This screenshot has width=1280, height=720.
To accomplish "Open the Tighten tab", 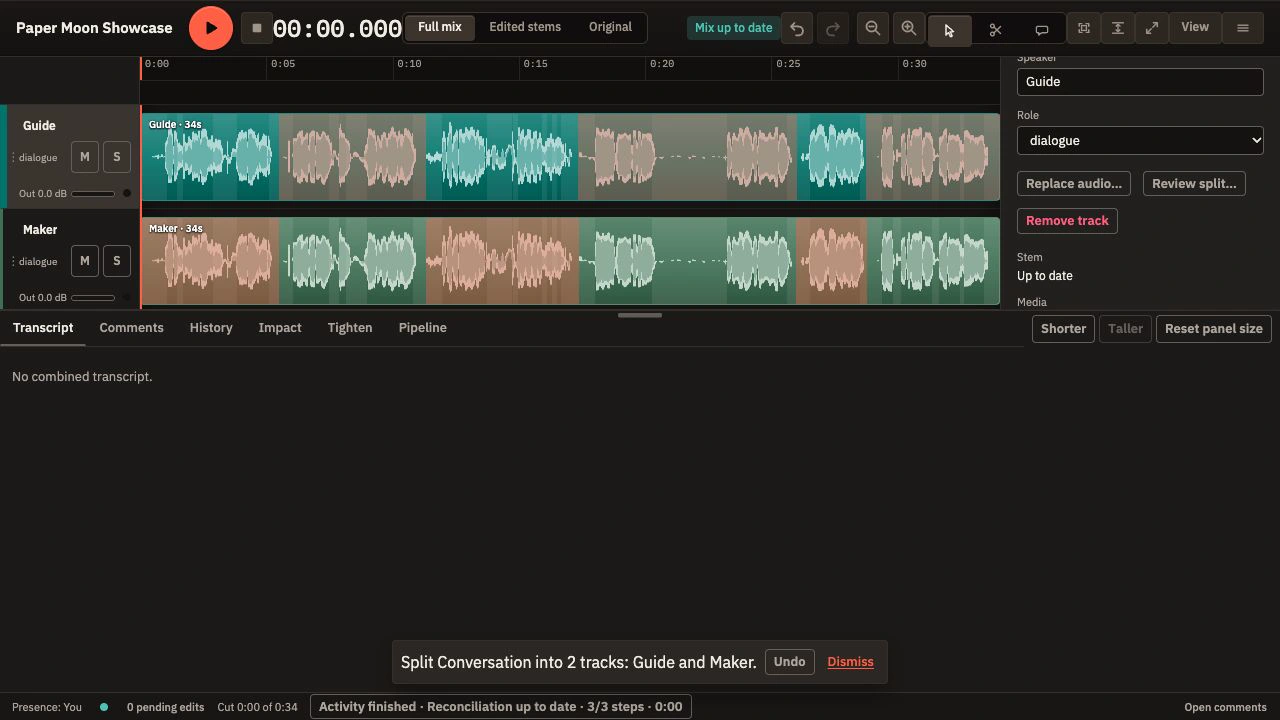I will point(350,328).
